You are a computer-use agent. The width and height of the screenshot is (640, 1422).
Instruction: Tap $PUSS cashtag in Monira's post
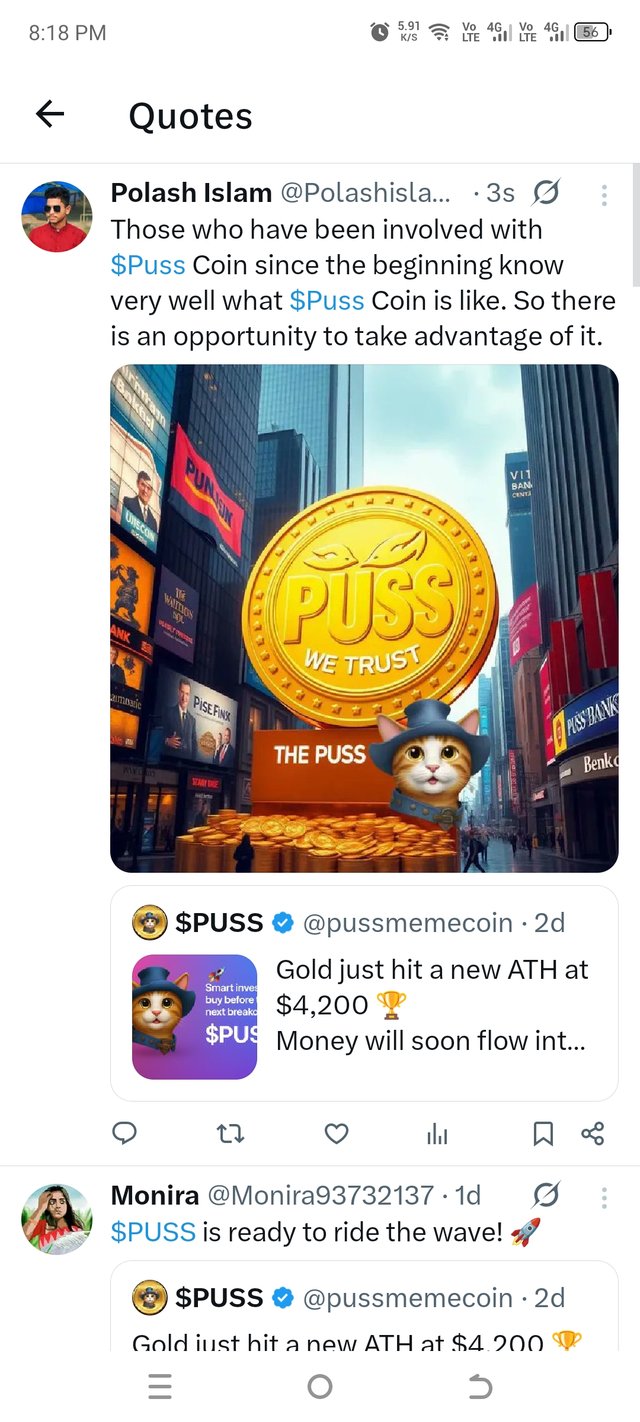click(153, 1231)
